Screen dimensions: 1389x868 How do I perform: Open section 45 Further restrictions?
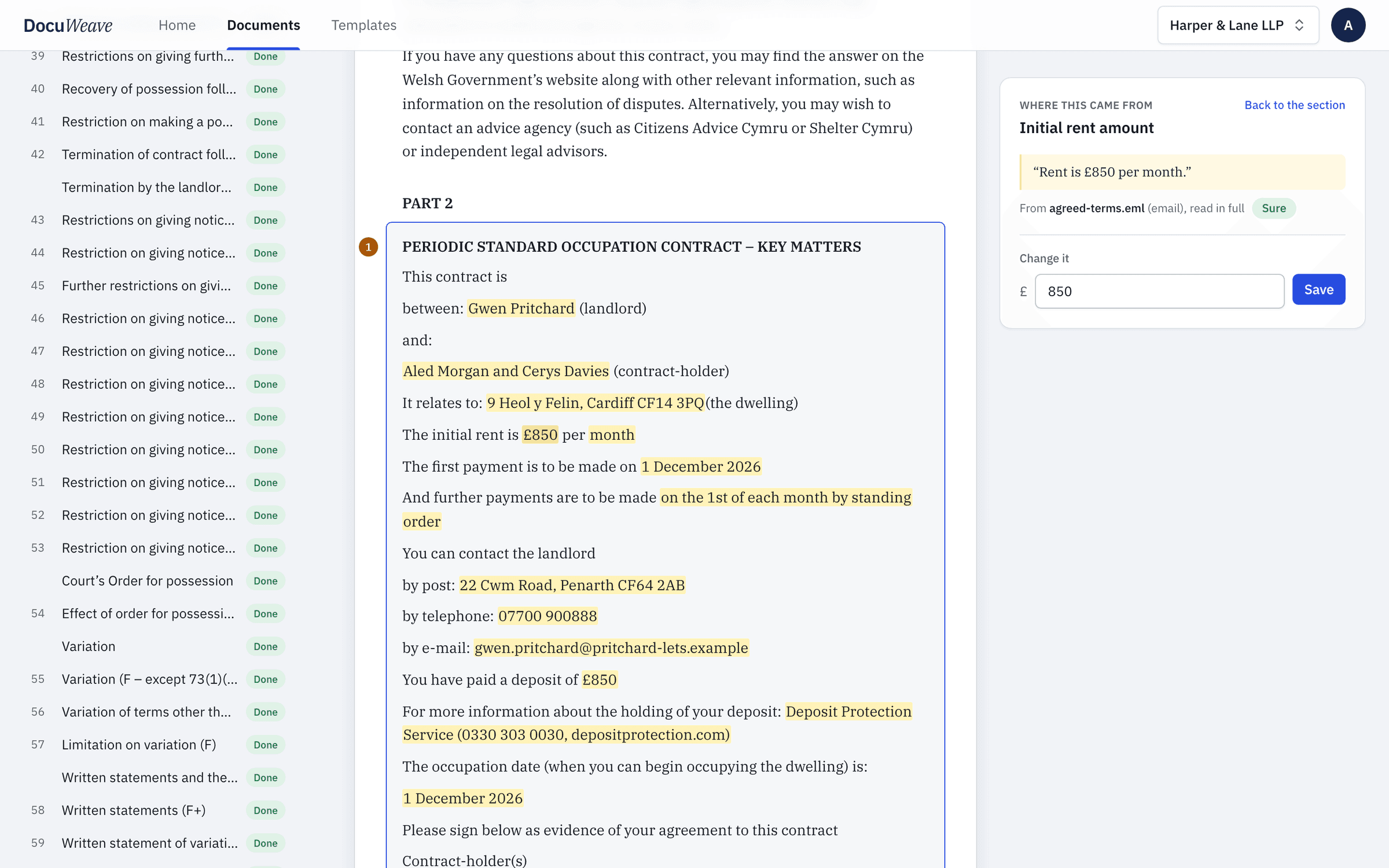(x=157, y=285)
